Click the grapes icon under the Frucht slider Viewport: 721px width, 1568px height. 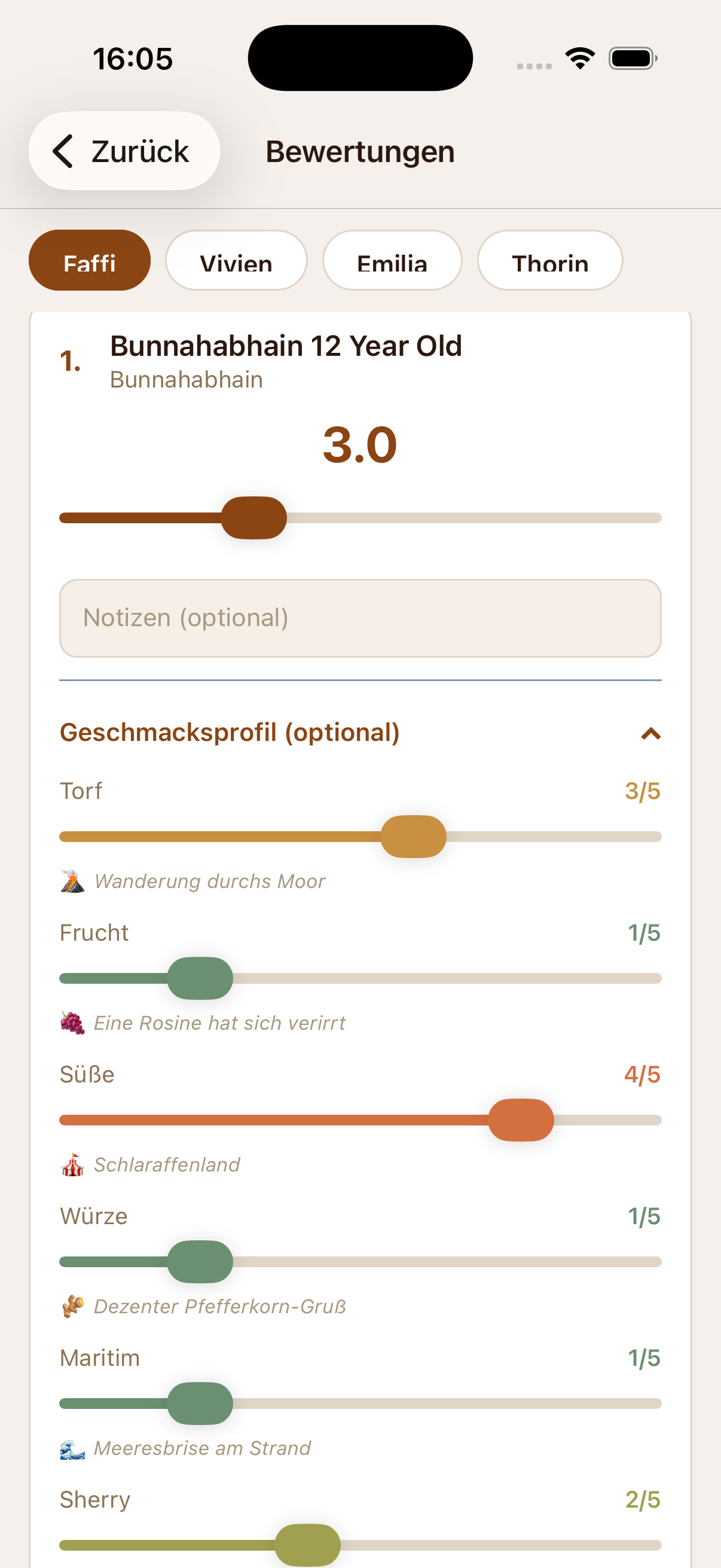pyautogui.click(x=73, y=1023)
